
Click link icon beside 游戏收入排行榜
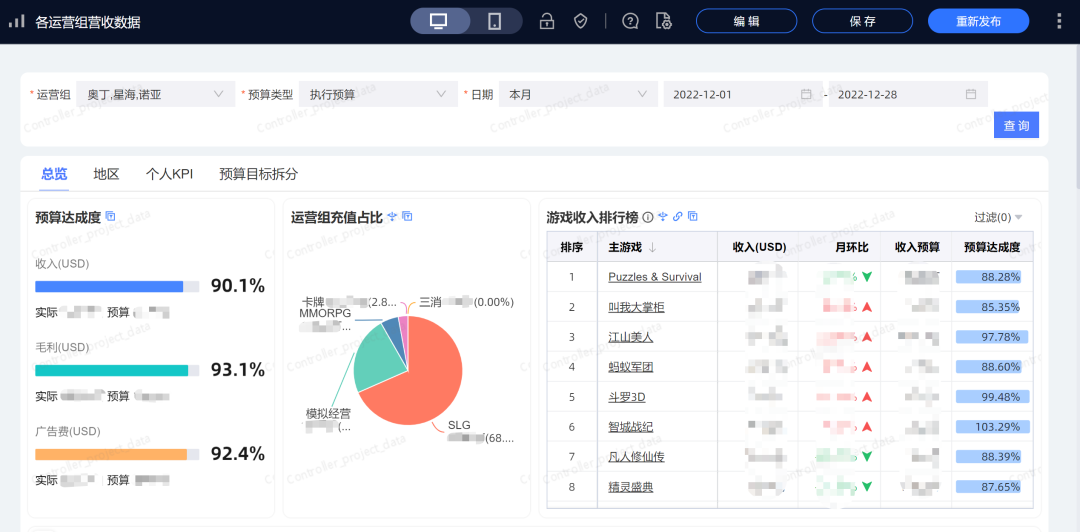click(x=678, y=217)
